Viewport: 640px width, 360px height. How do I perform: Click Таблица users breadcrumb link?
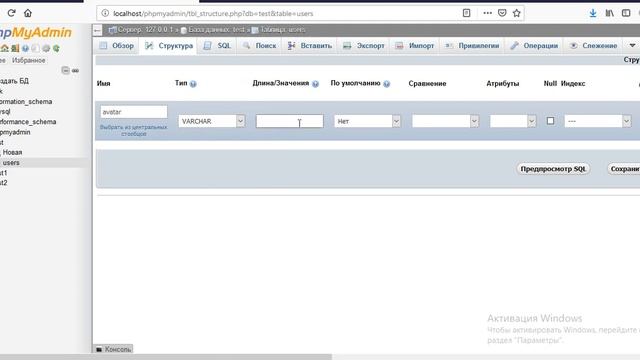click(278, 30)
